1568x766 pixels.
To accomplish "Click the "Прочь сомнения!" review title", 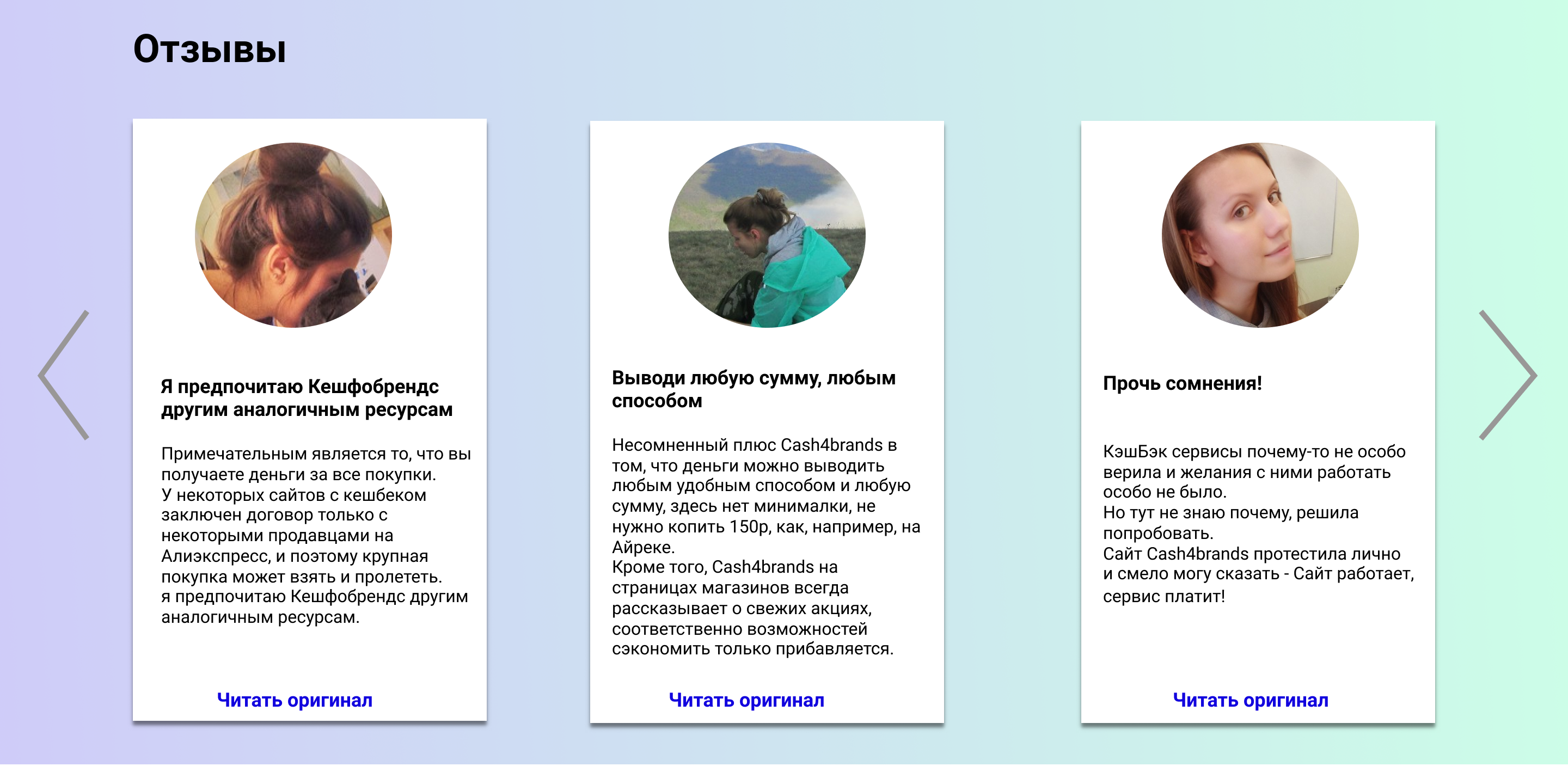I will click(1182, 384).
